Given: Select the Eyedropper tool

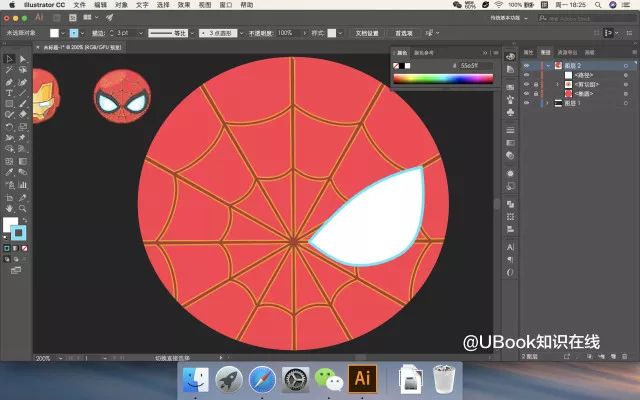Looking at the screenshot, I should point(9,172).
